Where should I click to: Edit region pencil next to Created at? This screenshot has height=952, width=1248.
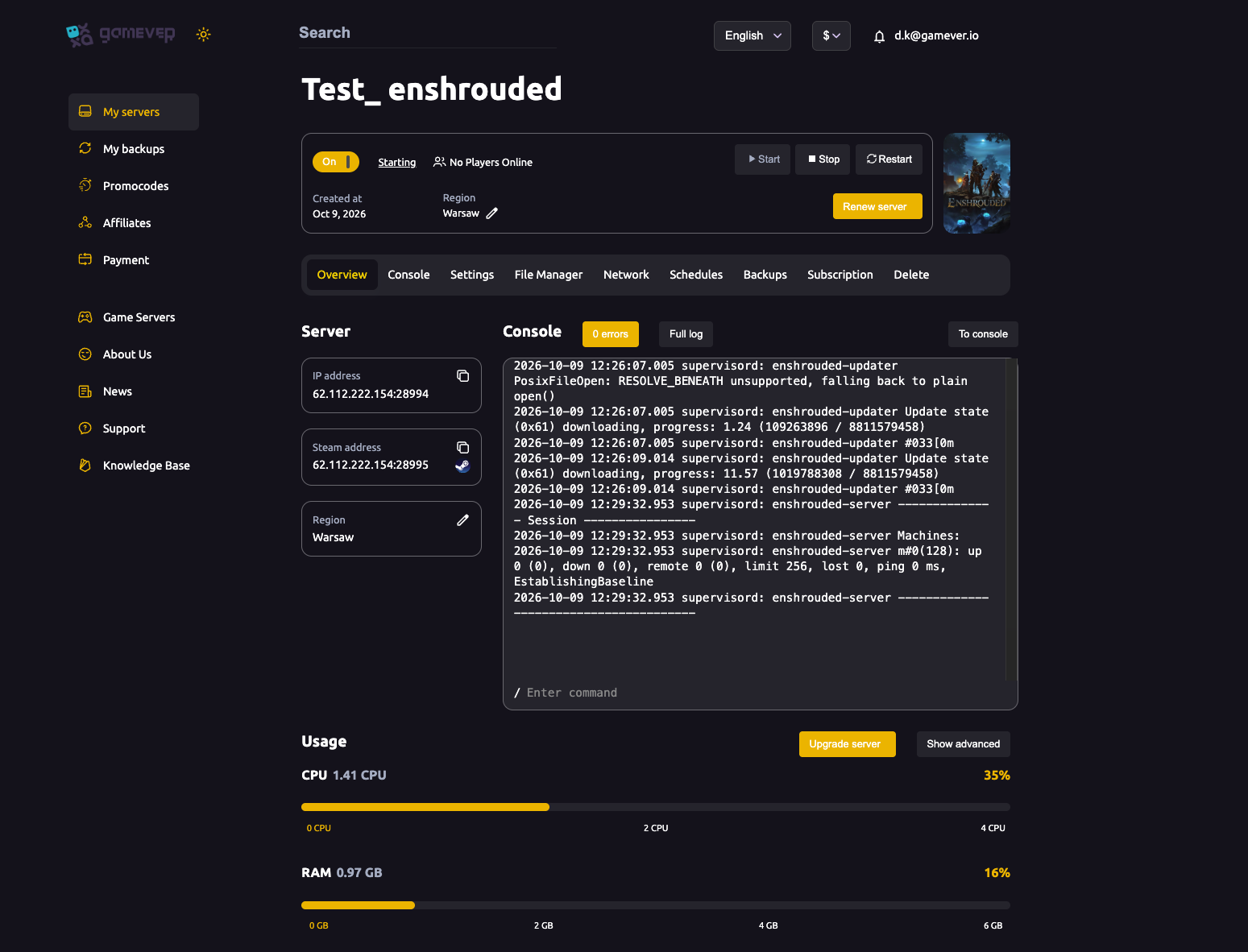[x=491, y=213]
